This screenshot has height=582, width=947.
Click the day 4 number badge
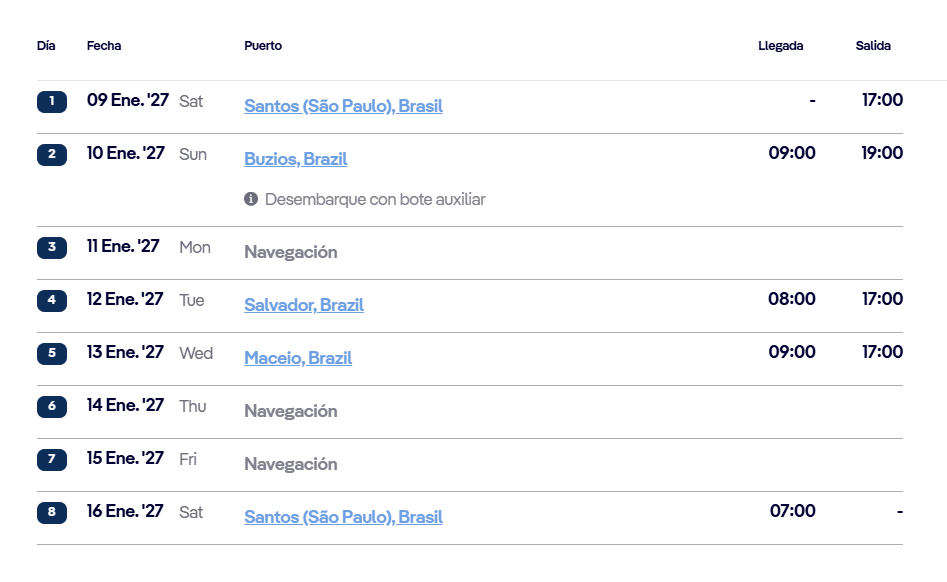[x=52, y=300]
